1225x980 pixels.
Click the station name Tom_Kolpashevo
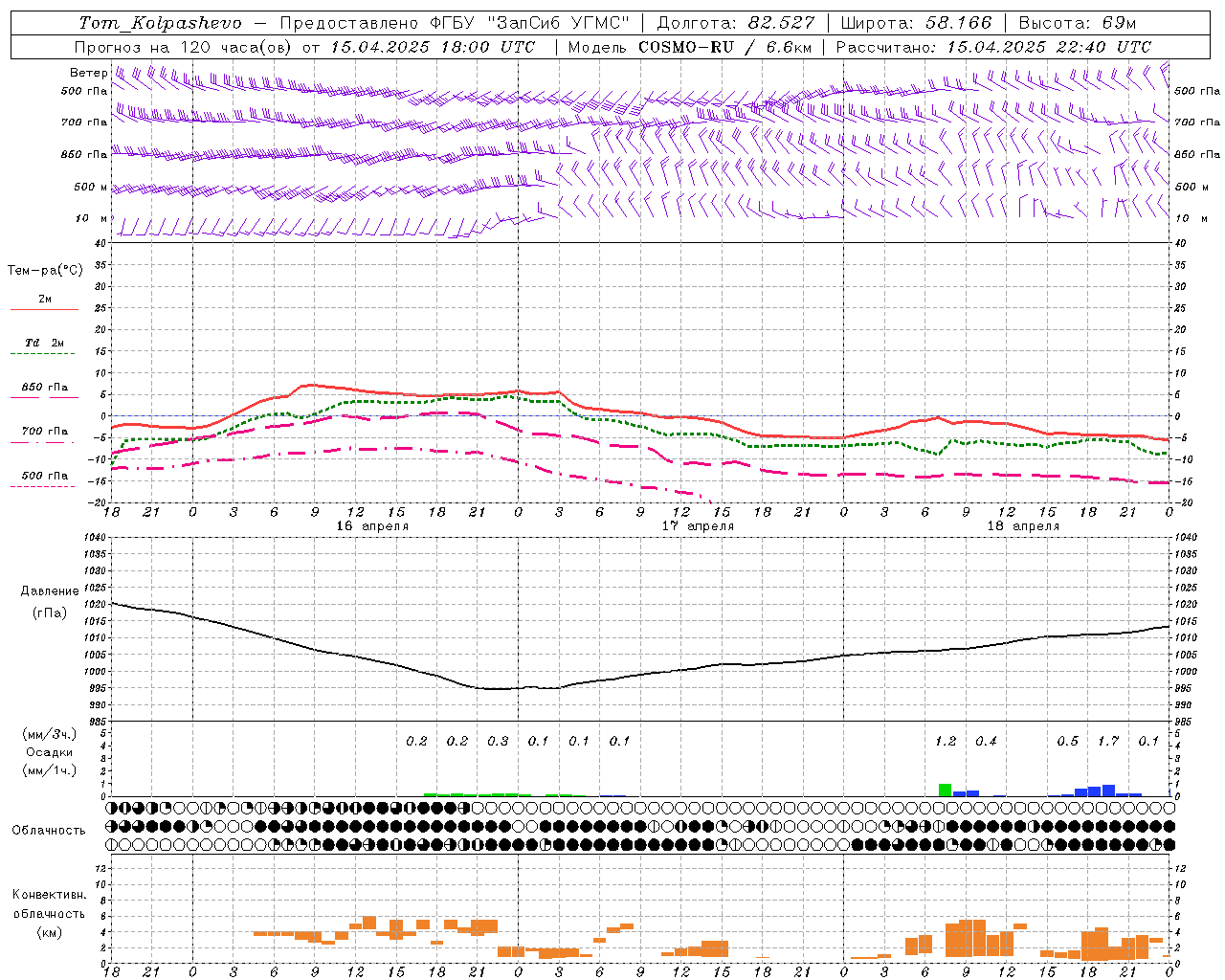[x=160, y=23]
